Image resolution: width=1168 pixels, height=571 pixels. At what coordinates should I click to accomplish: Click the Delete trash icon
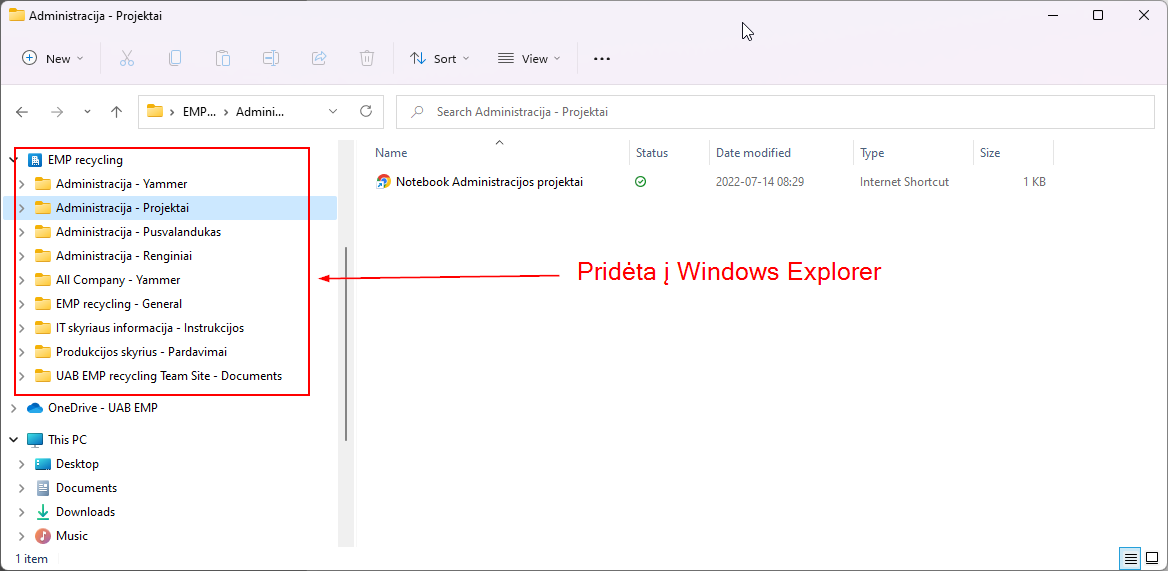[x=366, y=58]
